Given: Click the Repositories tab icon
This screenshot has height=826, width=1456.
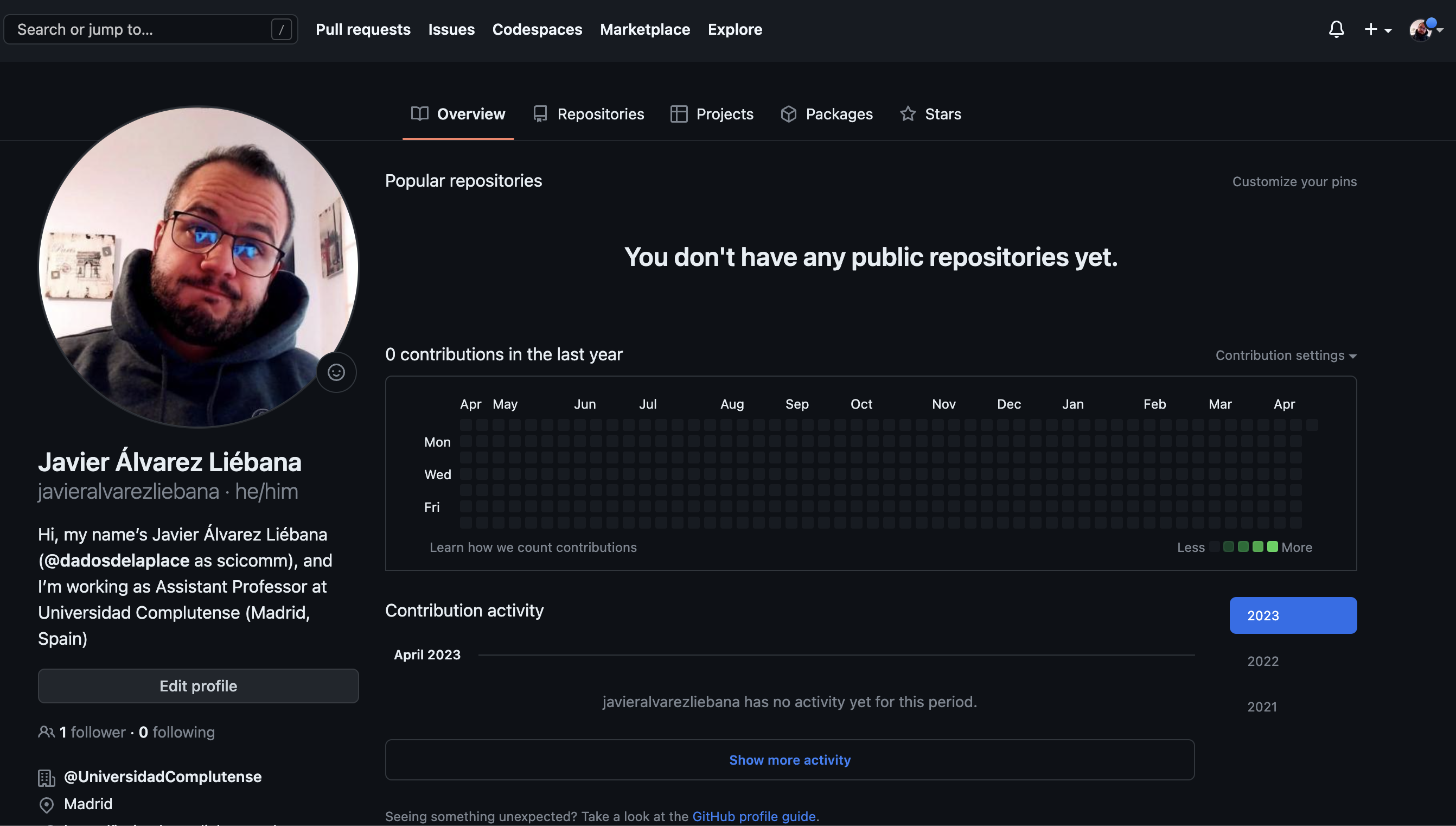Looking at the screenshot, I should pos(540,113).
